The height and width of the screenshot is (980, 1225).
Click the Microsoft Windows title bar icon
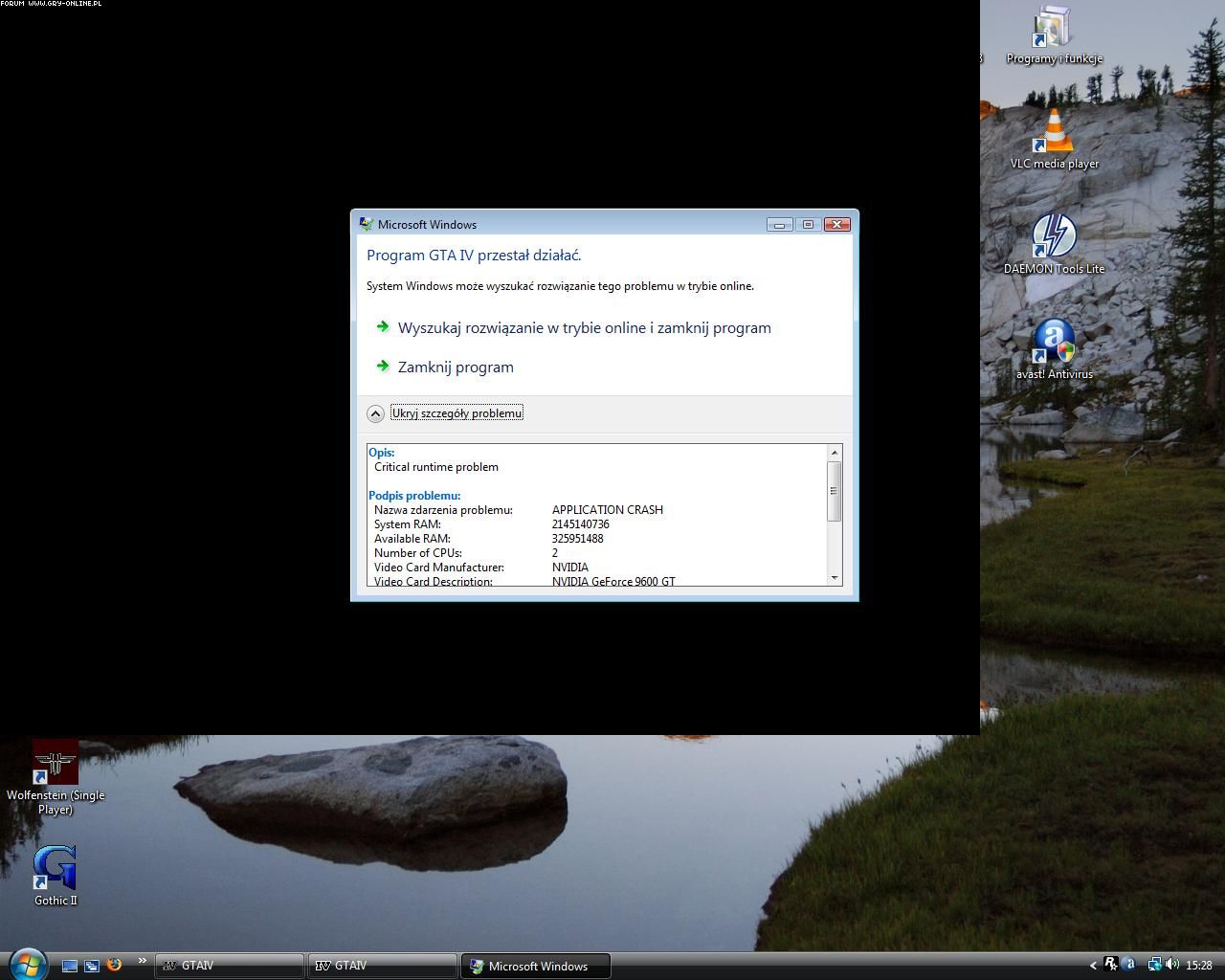[x=366, y=224]
